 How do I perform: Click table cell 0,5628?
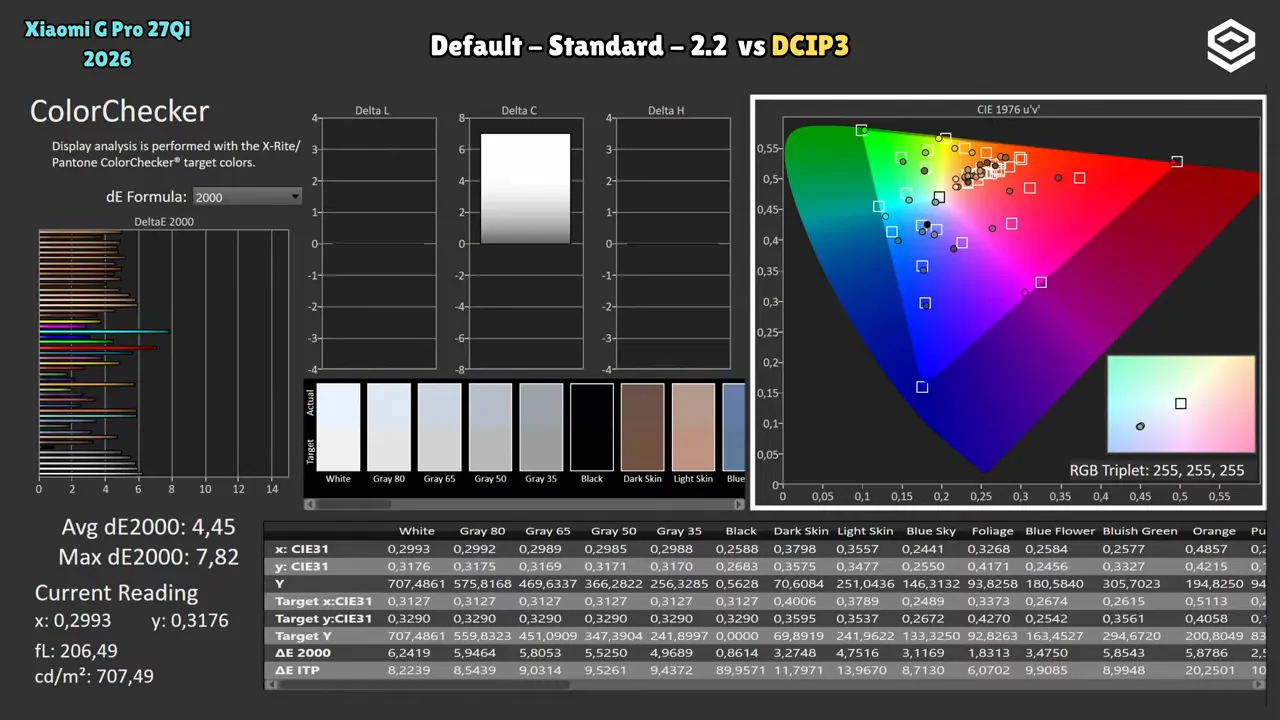pyautogui.click(x=741, y=583)
